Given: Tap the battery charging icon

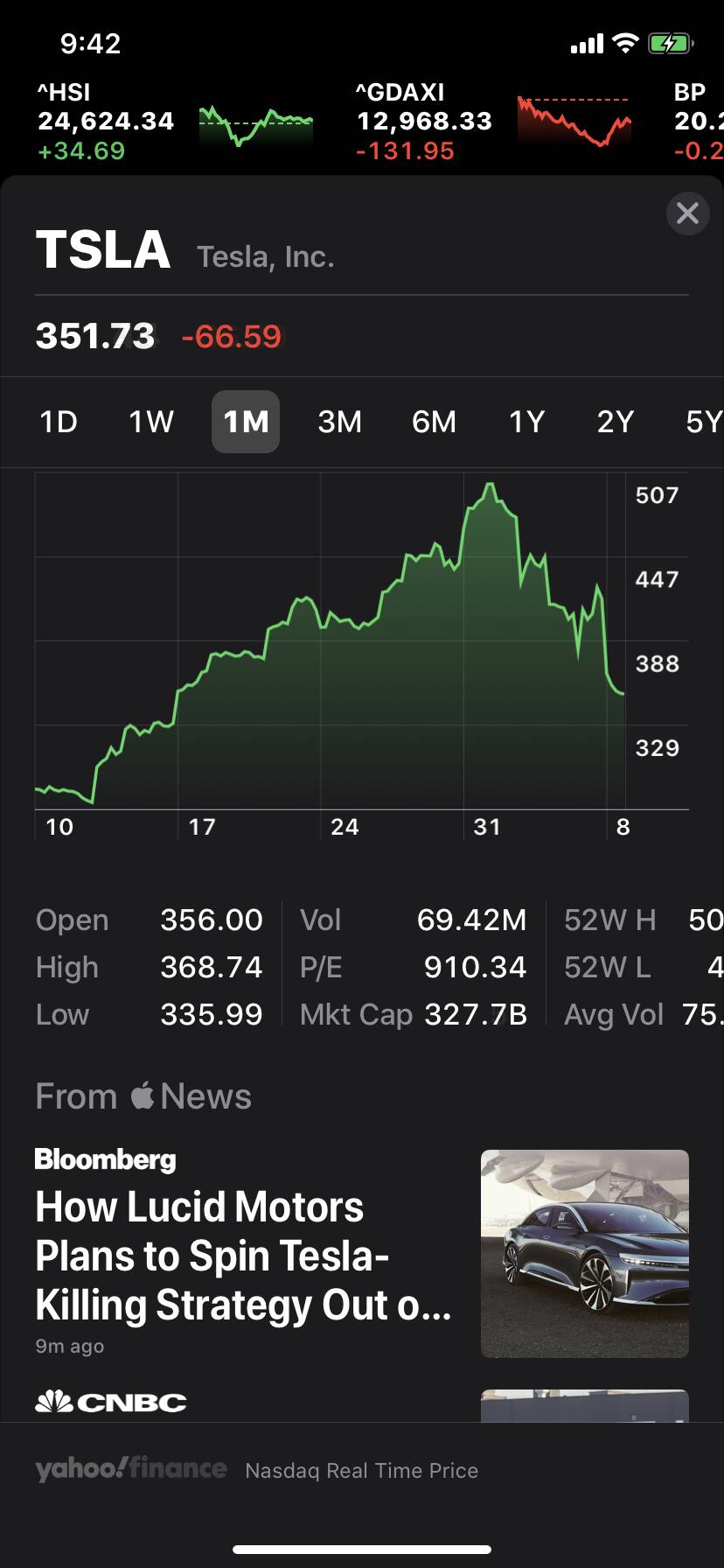Looking at the screenshot, I should 670,43.
